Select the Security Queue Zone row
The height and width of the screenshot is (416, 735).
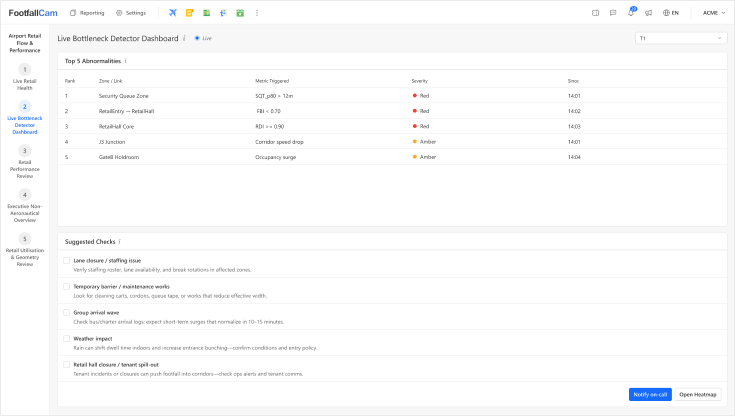(392, 96)
